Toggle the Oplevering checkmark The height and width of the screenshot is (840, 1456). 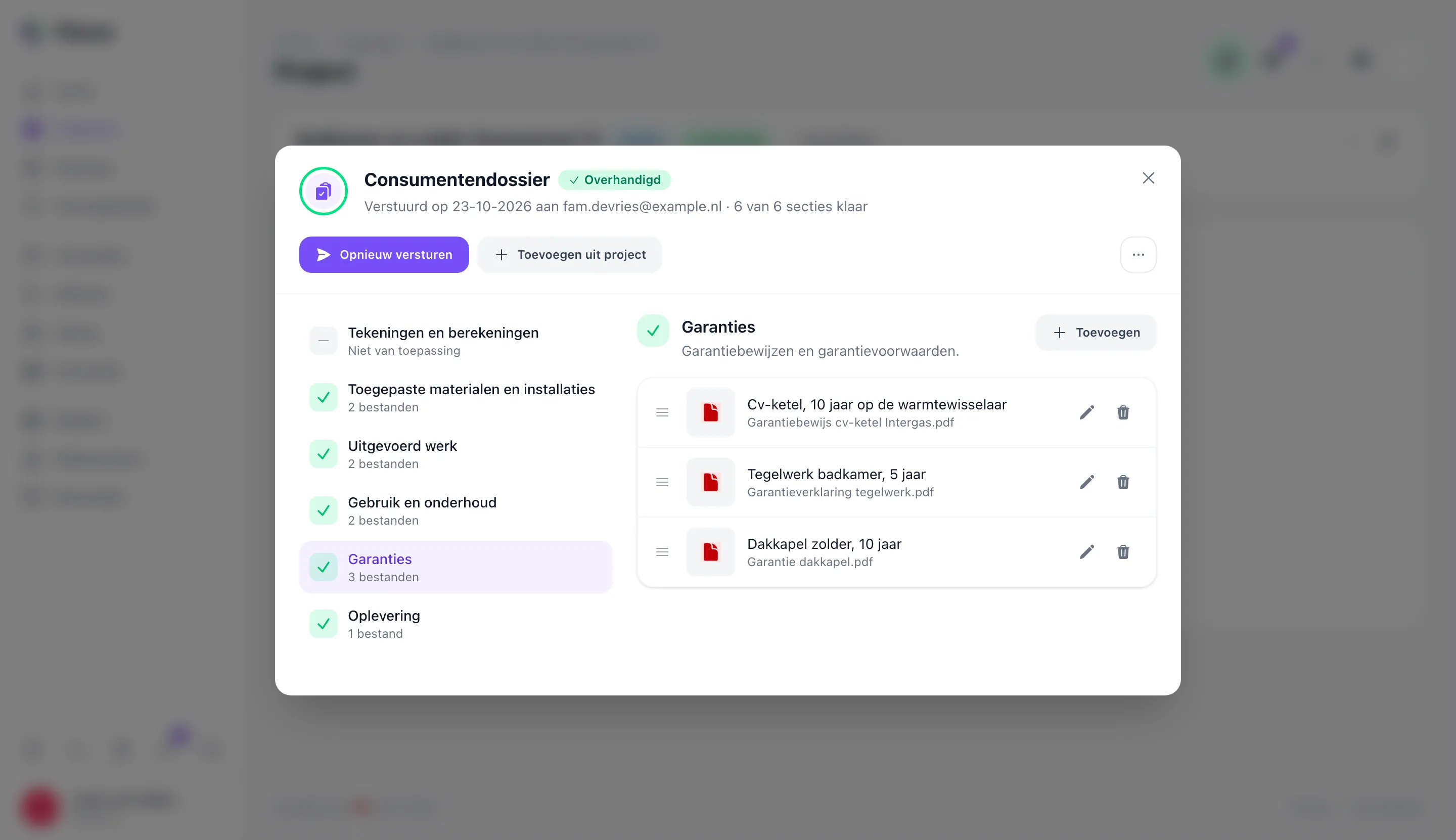point(323,624)
